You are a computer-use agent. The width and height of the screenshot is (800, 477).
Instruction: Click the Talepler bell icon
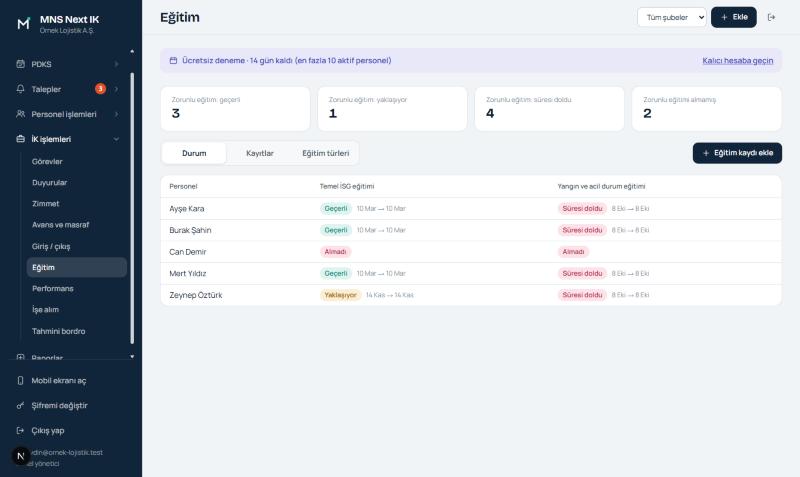pos(20,89)
